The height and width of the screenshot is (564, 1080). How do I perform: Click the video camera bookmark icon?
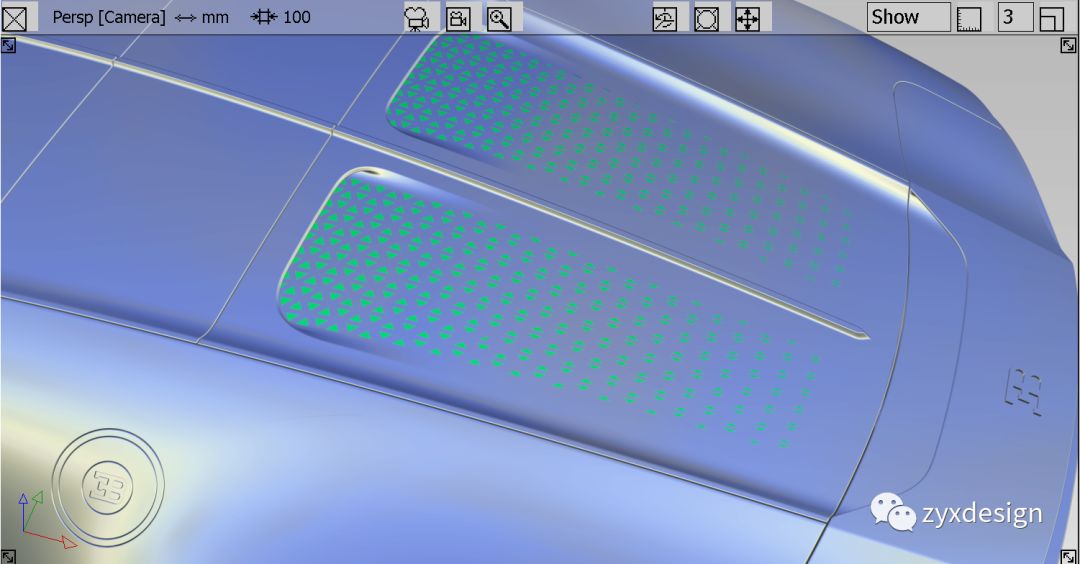(x=459, y=19)
